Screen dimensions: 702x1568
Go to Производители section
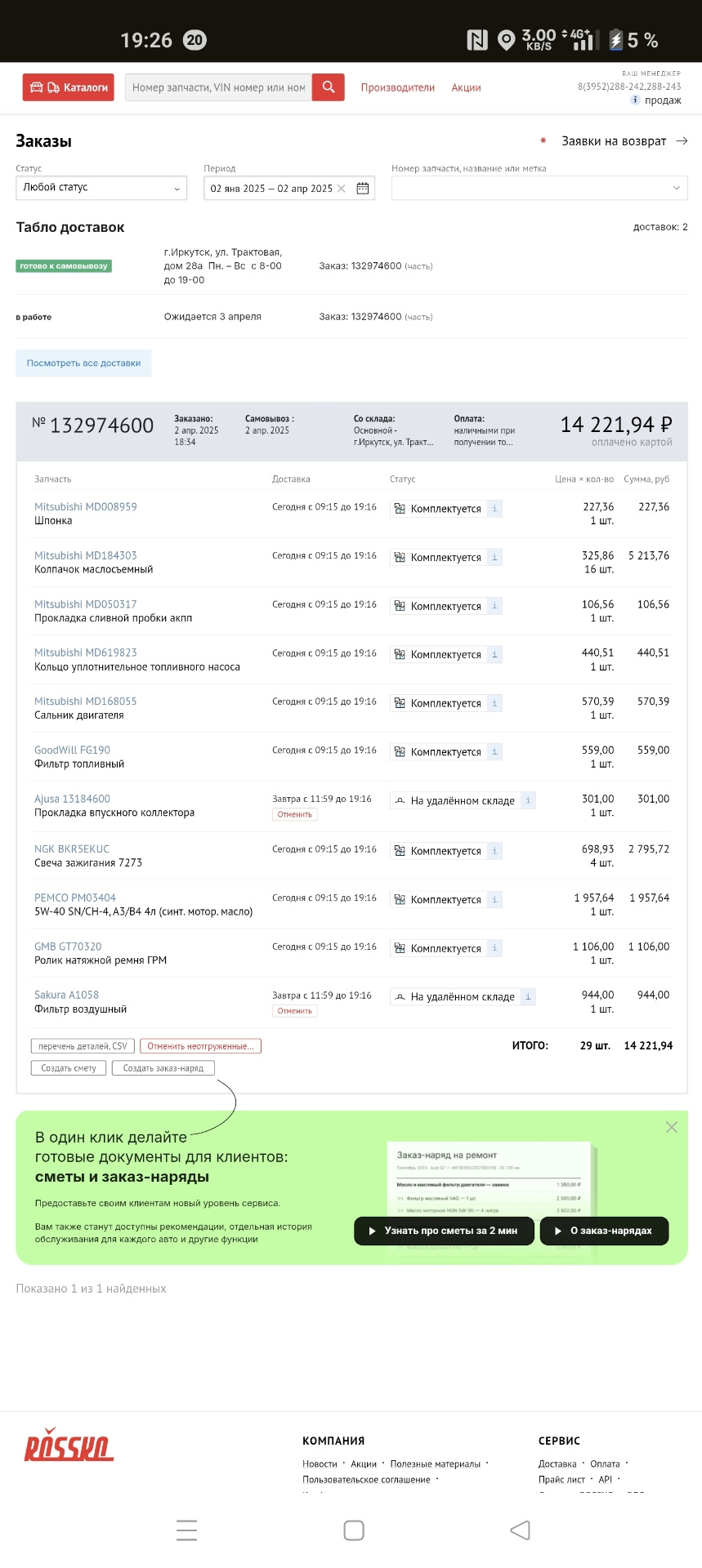[398, 87]
